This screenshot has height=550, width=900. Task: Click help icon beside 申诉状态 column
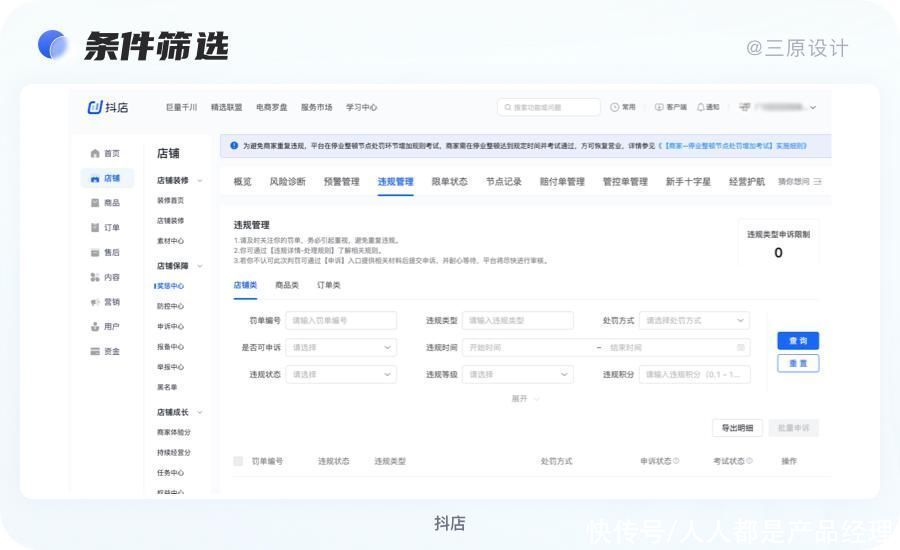pyautogui.click(x=677, y=460)
